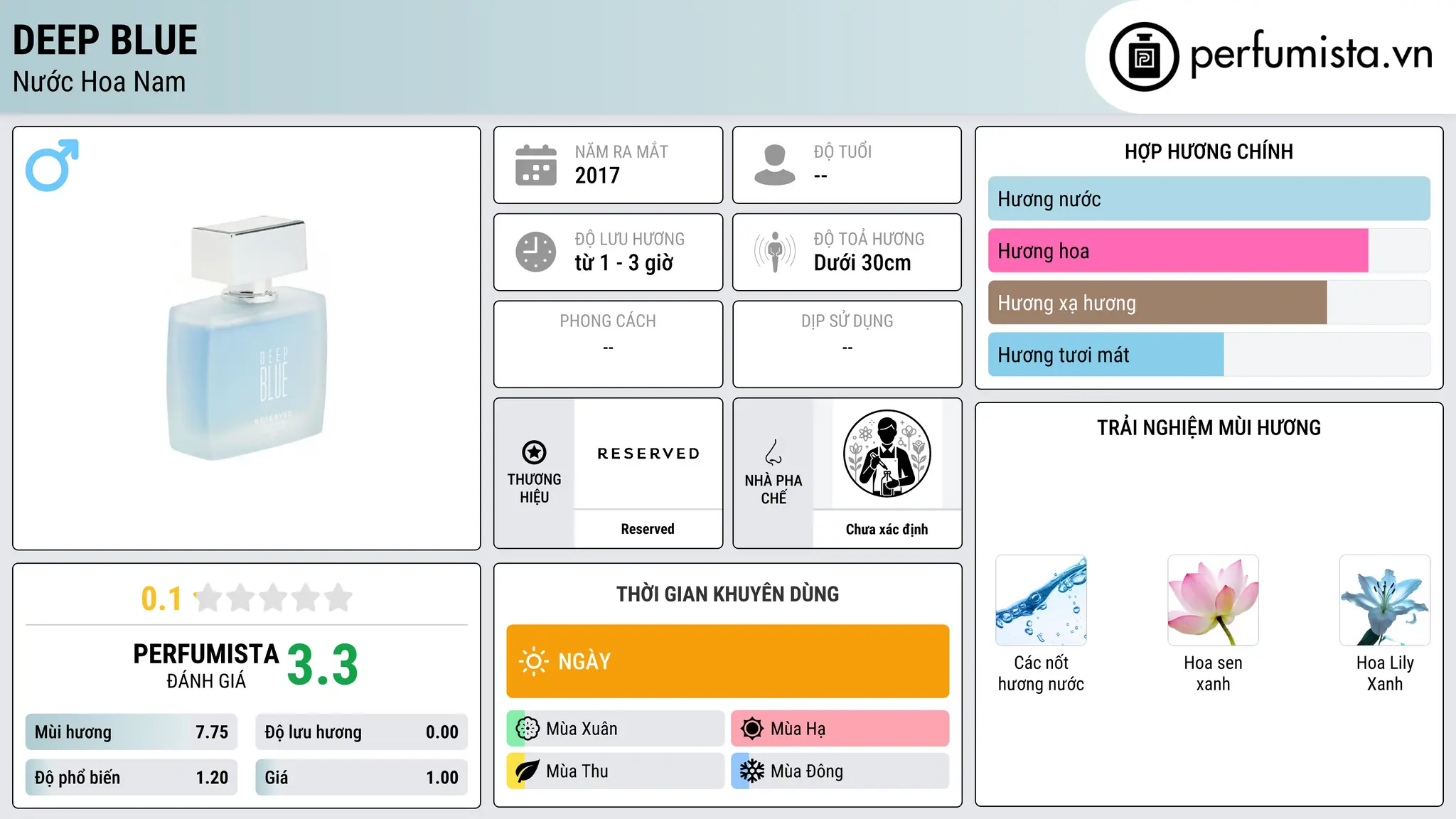This screenshot has height=819, width=1456.
Task: Click the nose icon above Nhà pha chế
Action: coord(773,452)
